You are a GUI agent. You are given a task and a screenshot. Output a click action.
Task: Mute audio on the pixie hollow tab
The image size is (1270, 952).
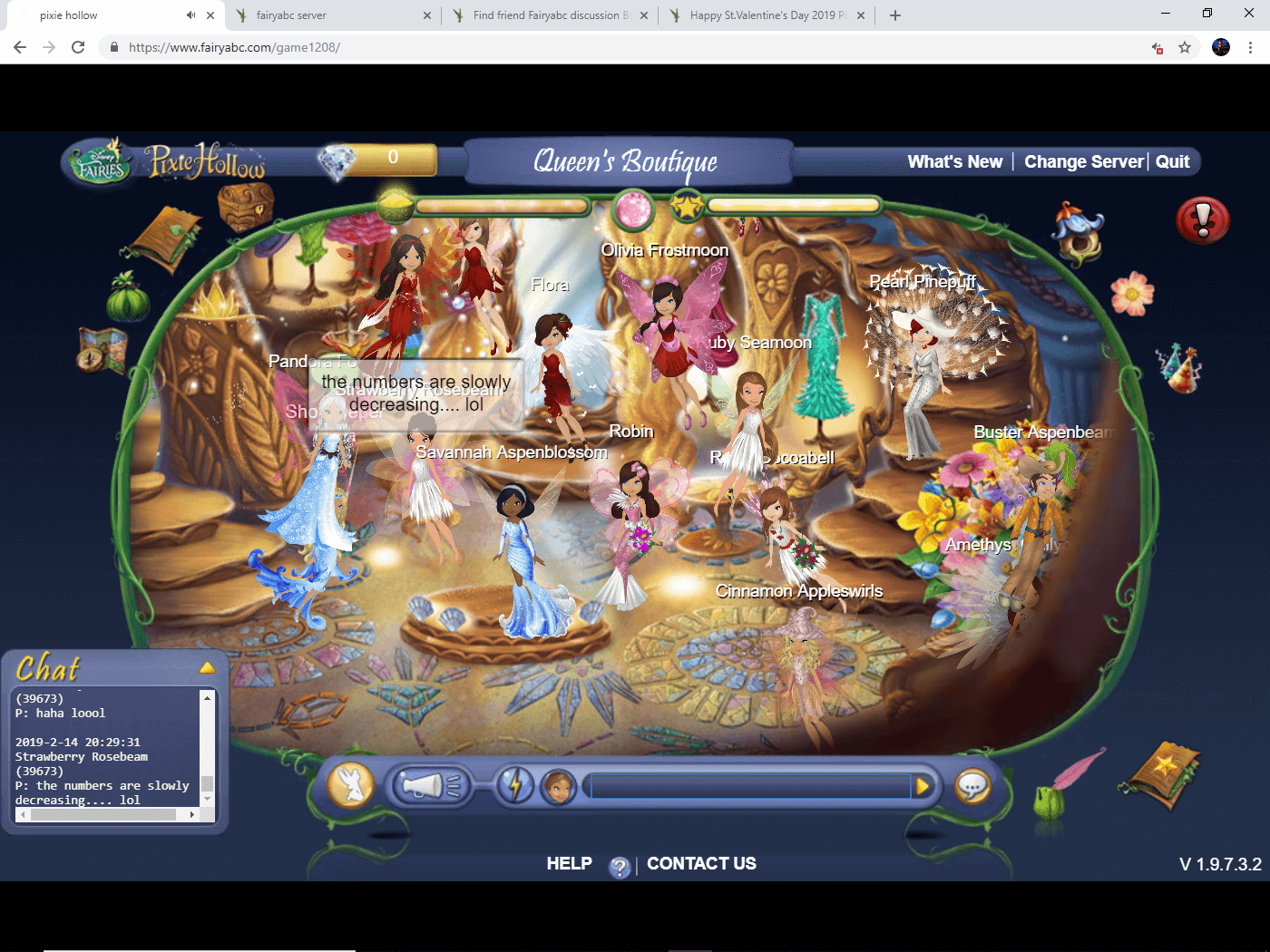coord(190,15)
